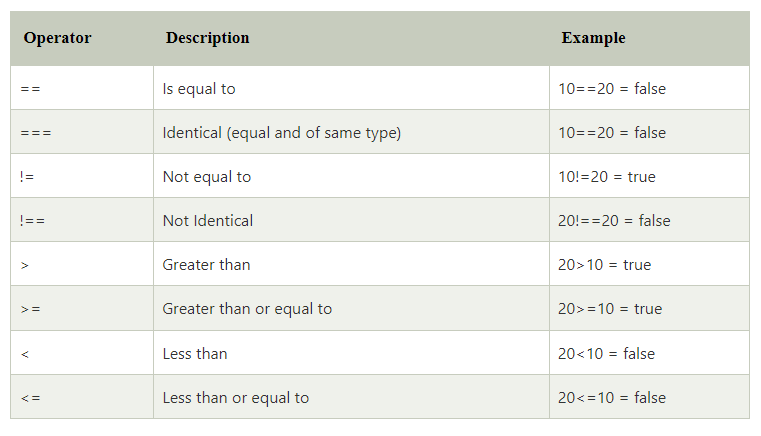Click the Description column header
Screen dimensions: 761x436
point(208,38)
